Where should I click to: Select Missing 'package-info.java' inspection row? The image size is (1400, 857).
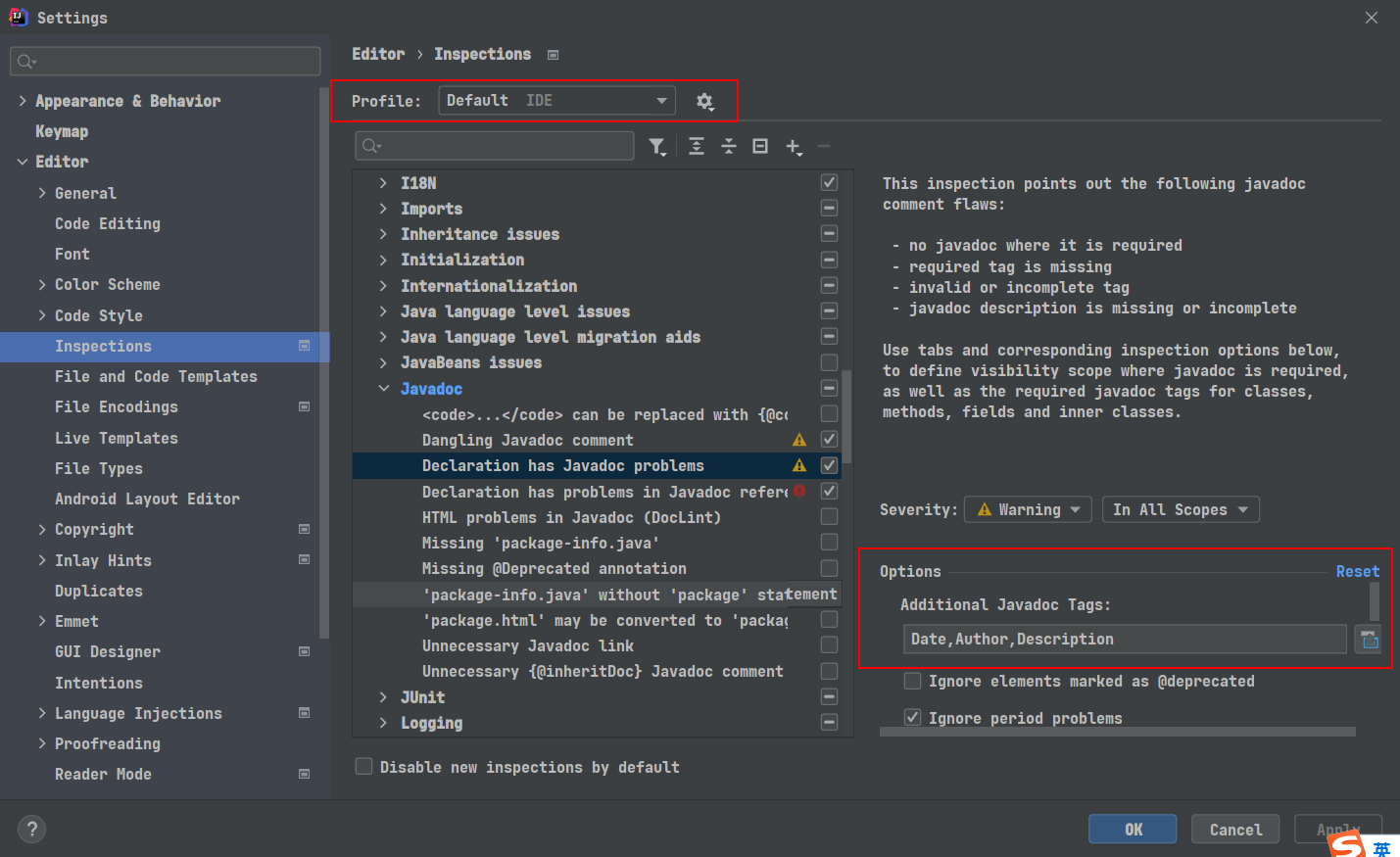tap(597, 543)
